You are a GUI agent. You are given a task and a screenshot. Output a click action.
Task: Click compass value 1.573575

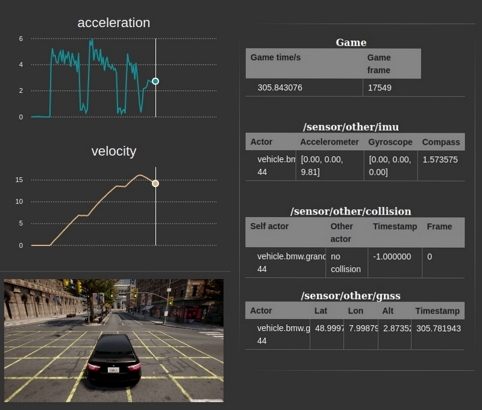pos(440,160)
